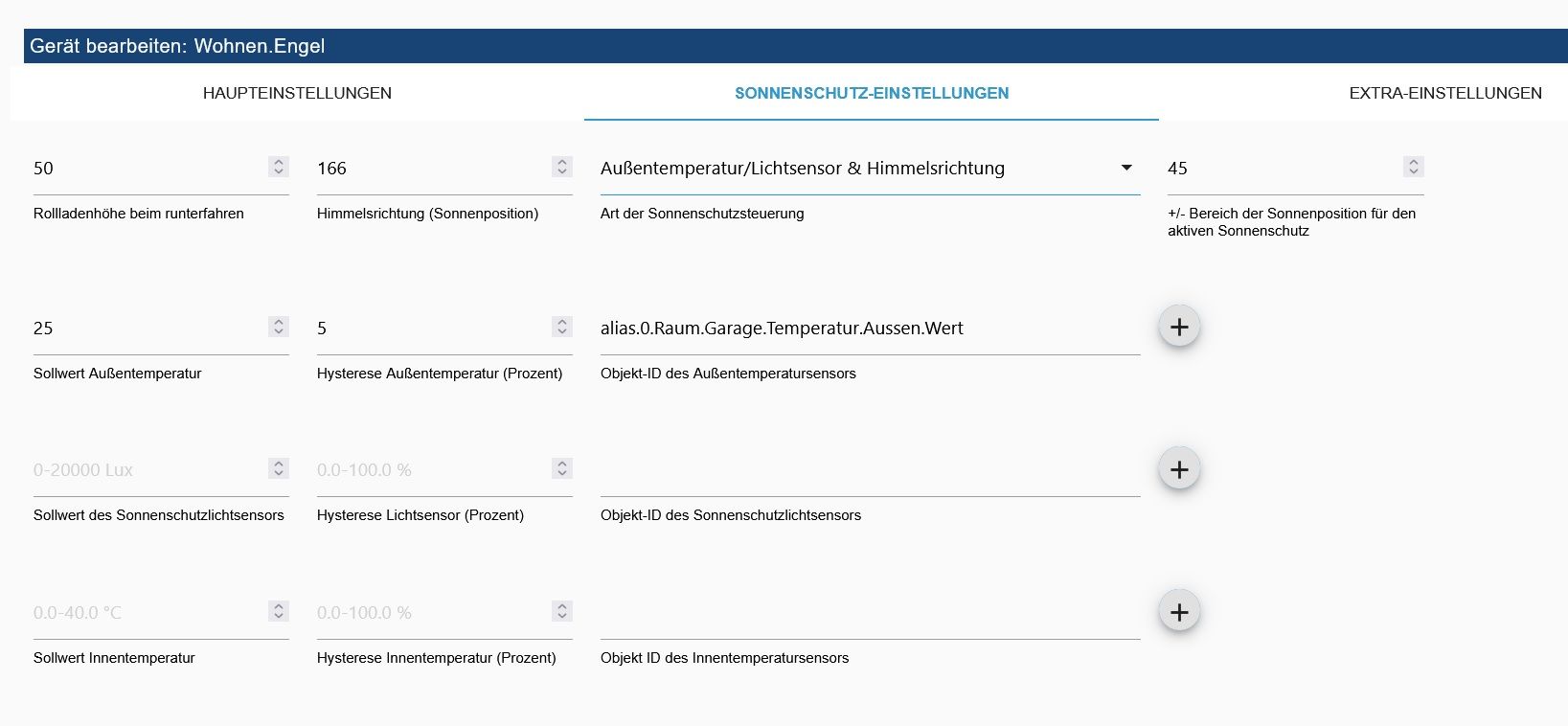Click stepper arrows of Sollwert Außentemperatur
The width and height of the screenshot is (1568, 726).
[x=279, y=327]
